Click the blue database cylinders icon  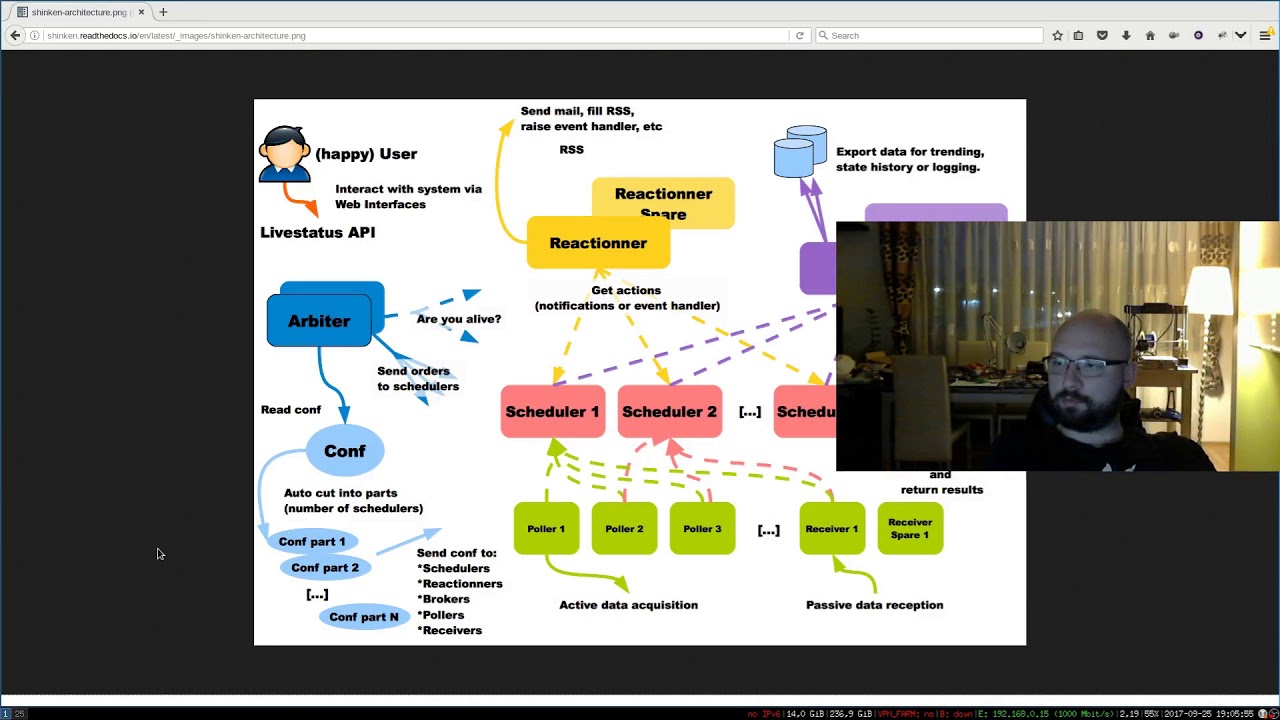click(x=800, y=151)
